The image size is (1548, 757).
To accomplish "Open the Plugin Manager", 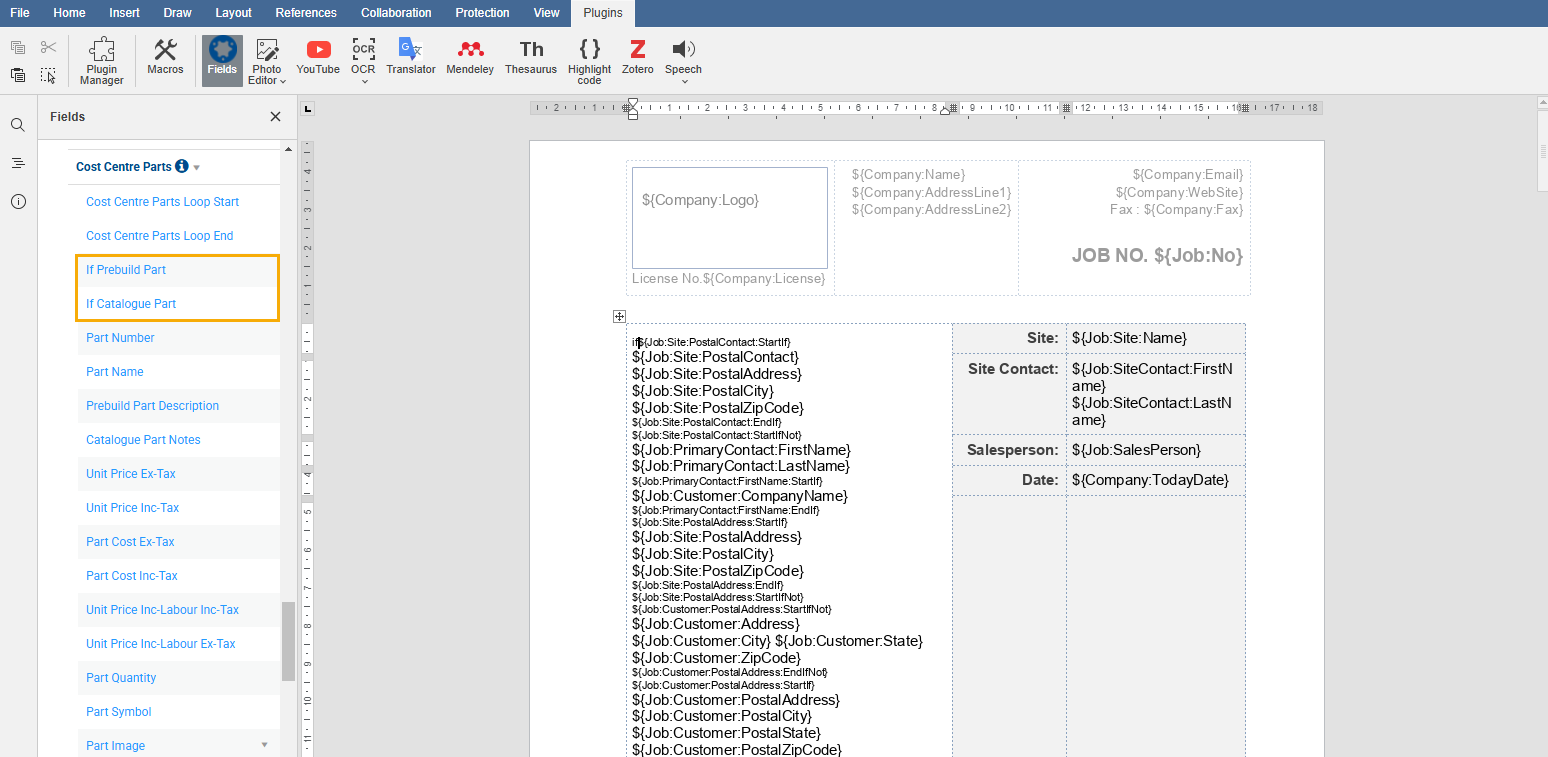I will pos(101,61).
